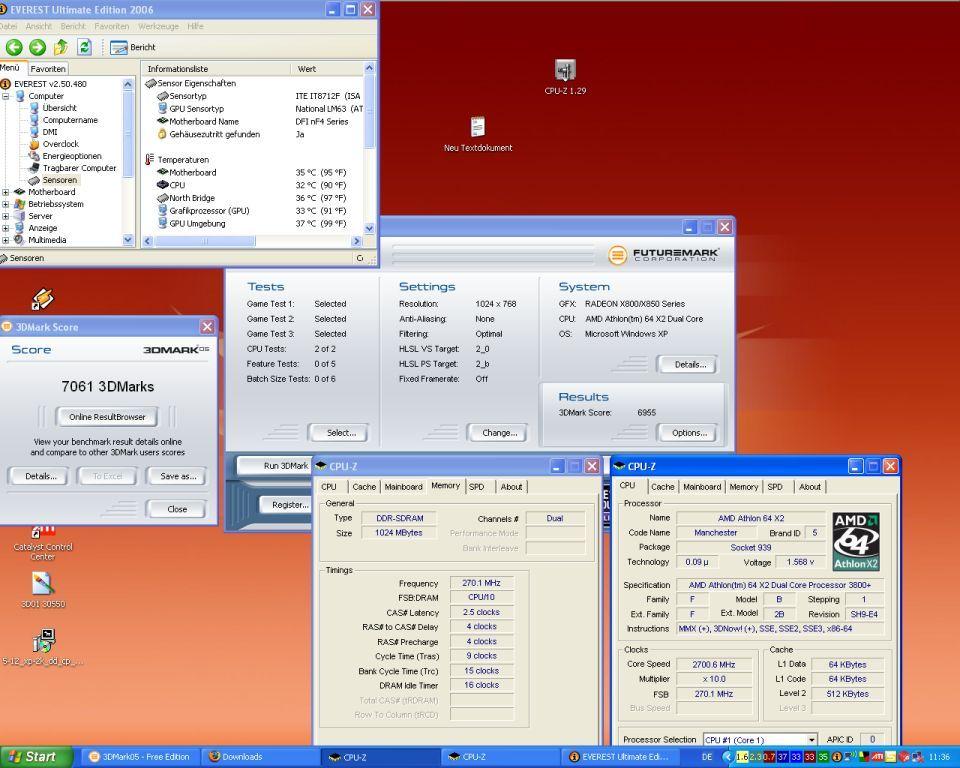Click the Online ResultBrowser button
This screenshot has height=768, width=960.
click(x=107, y=417)
